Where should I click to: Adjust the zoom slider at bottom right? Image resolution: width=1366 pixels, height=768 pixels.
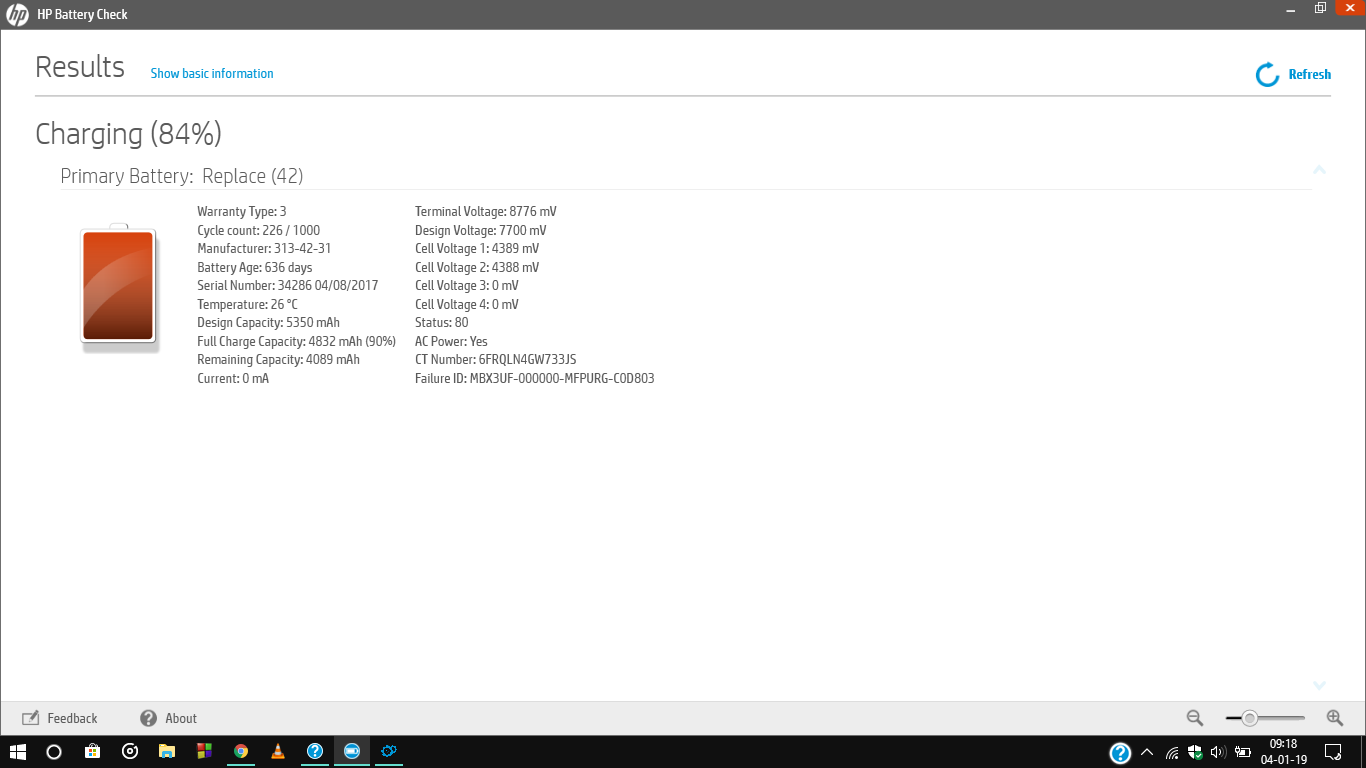[x=1251, y=717]
